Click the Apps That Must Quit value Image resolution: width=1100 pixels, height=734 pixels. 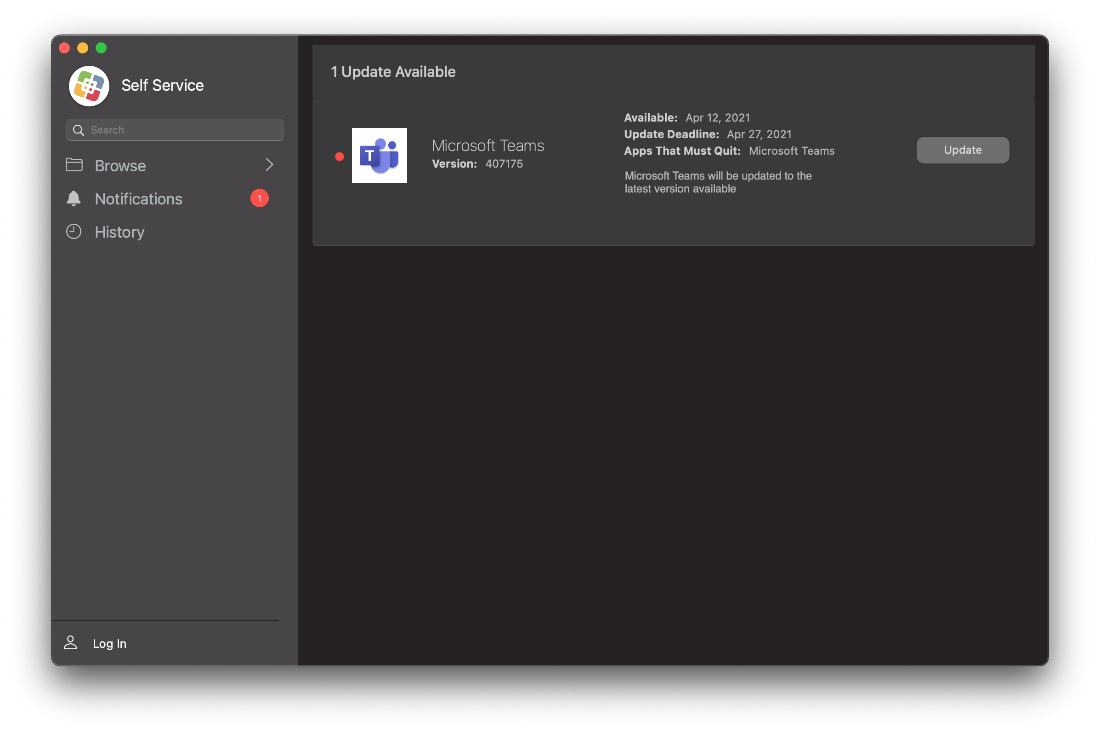(791, 151)
